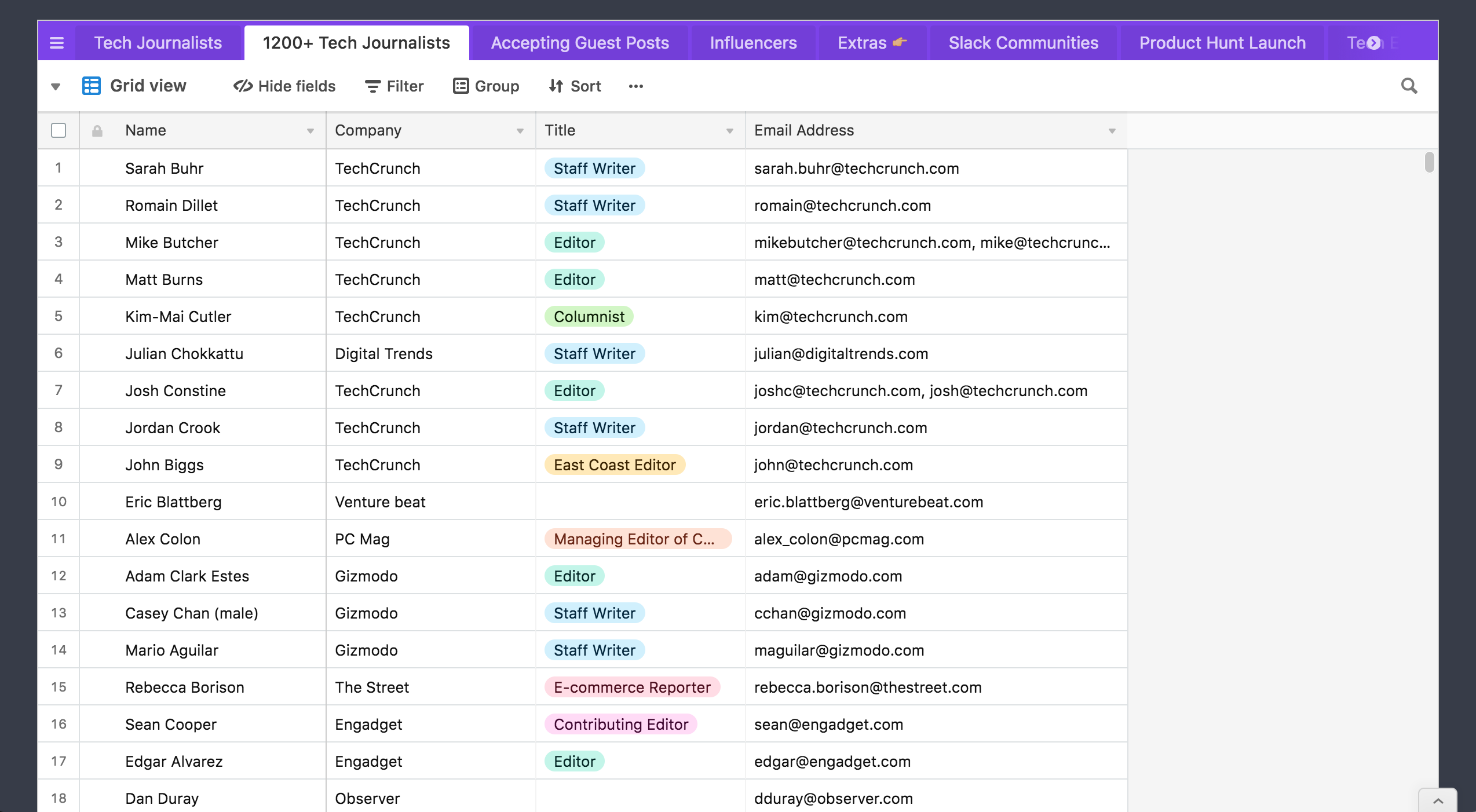The width and height of the screenshot is (1476, 812).
Task: Select the Mike Butcher name cell
Action: click(x=203, y=243)
